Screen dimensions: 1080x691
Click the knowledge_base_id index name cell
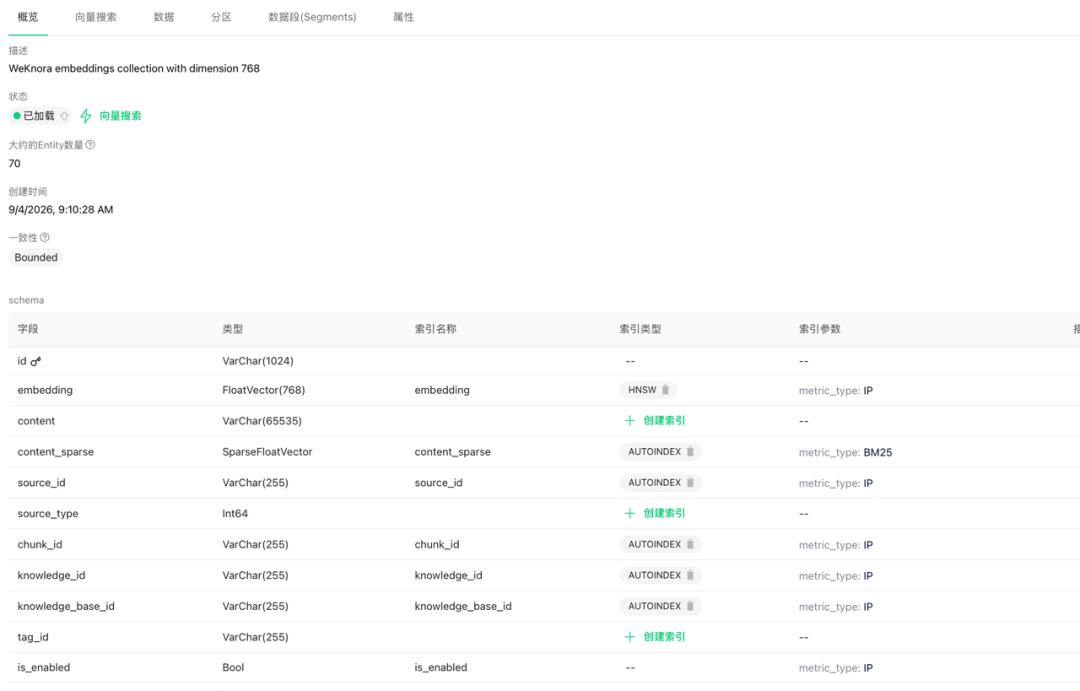tap(463, 606)
